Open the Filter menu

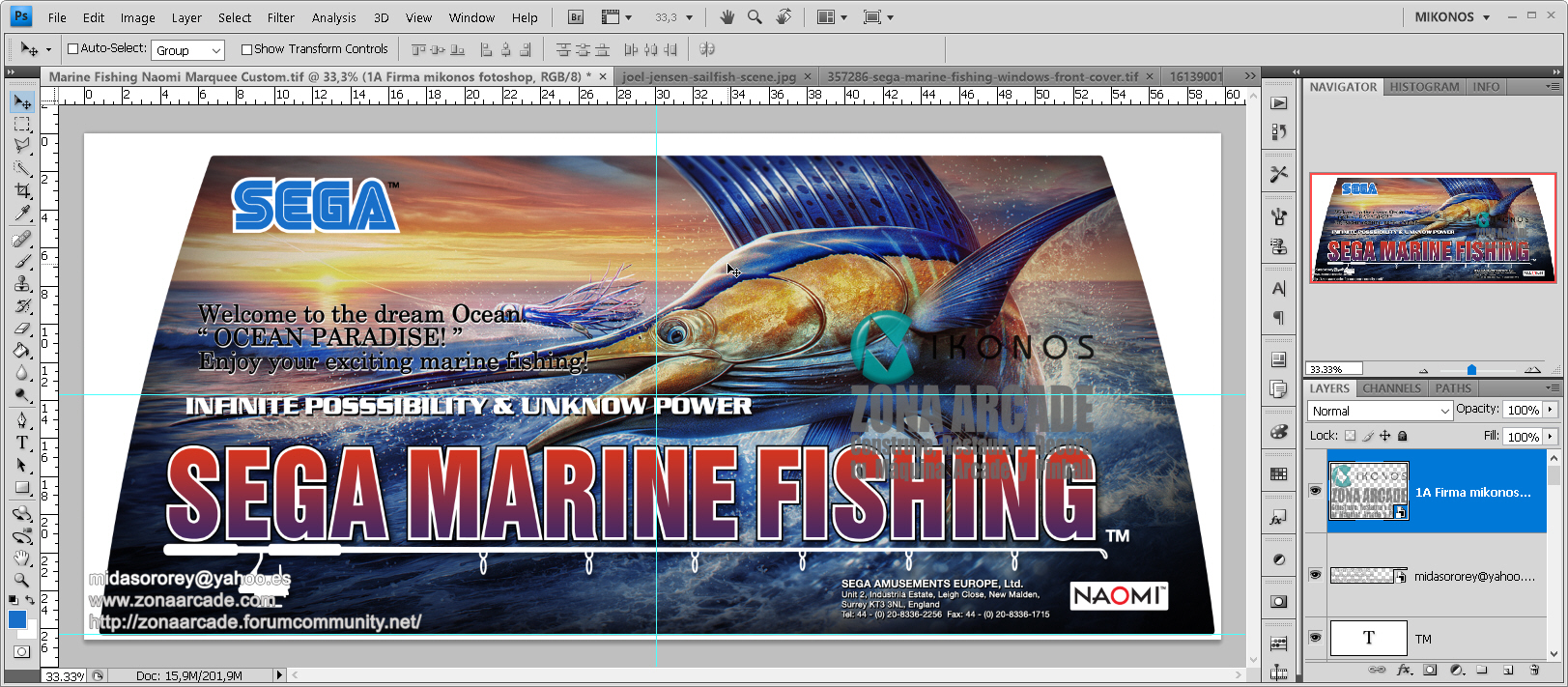point(280,17)
